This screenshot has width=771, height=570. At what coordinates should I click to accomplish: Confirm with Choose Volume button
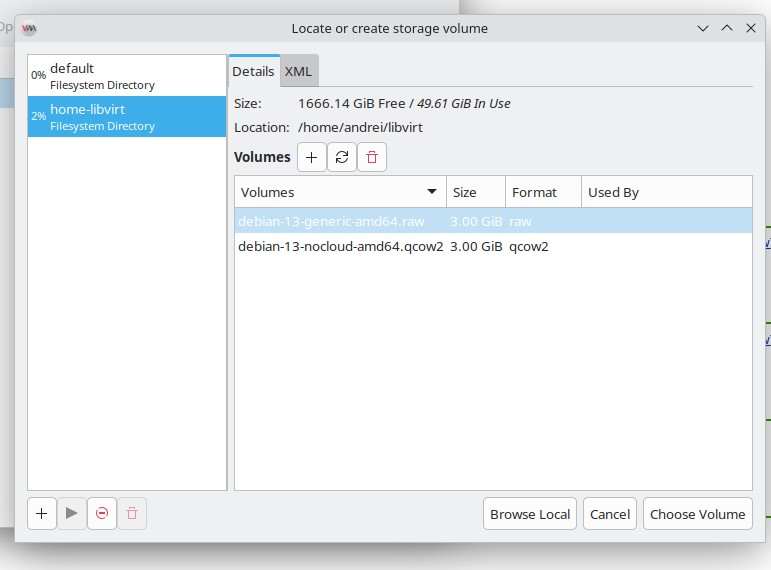pyautogui.click(x=697, y=514)
